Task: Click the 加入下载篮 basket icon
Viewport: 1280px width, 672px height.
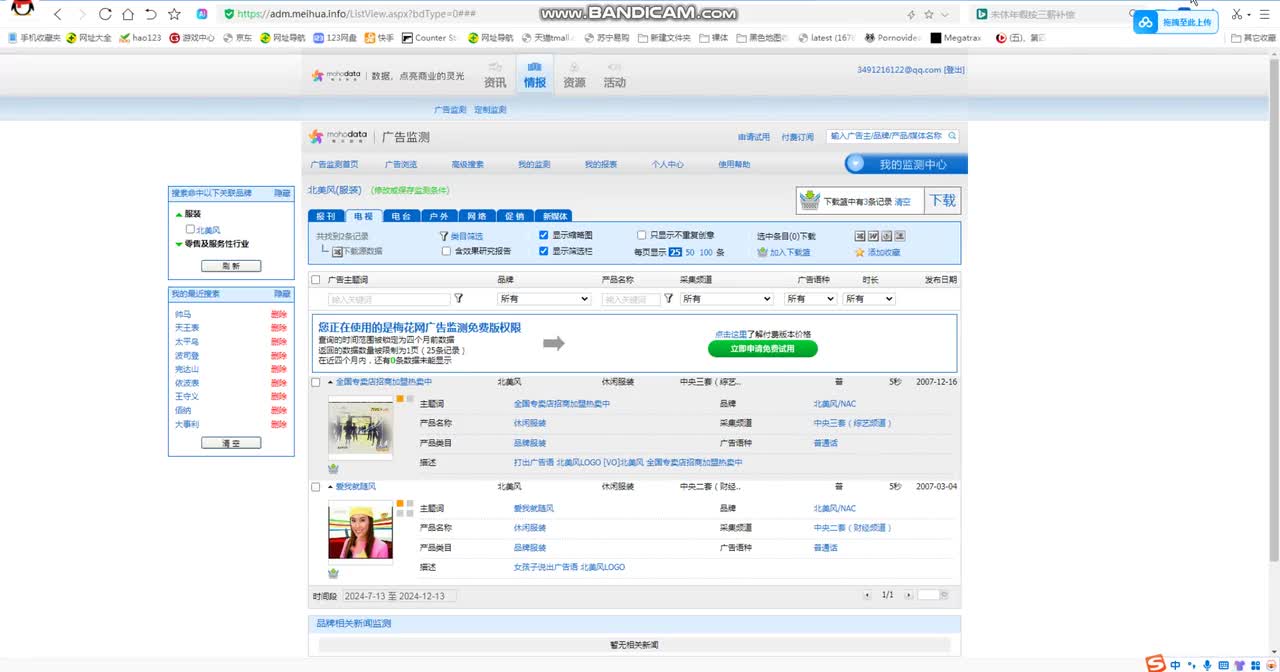Action: pos(762,252)
